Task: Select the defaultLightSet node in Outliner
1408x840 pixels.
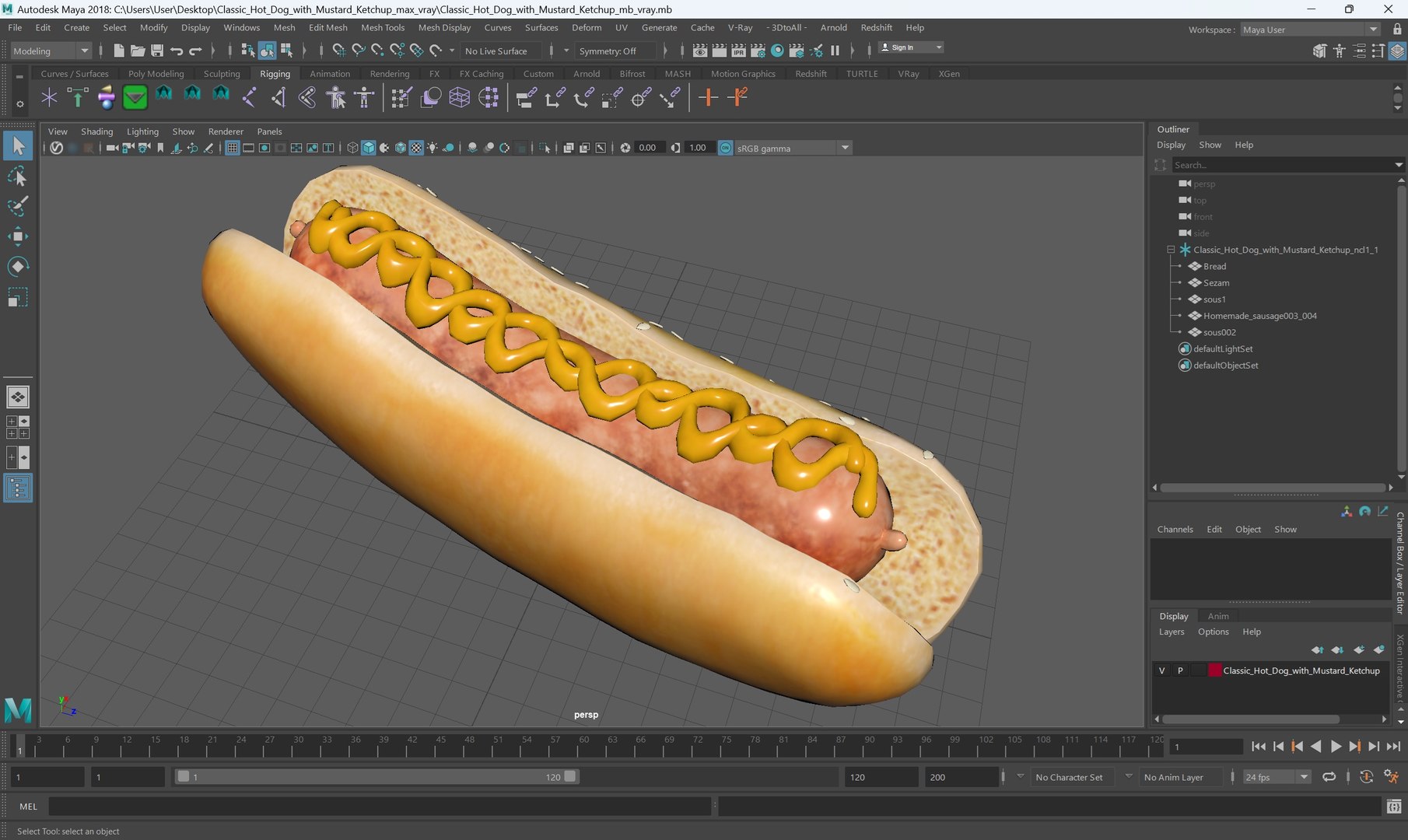Action: [x=1223, y=348]
